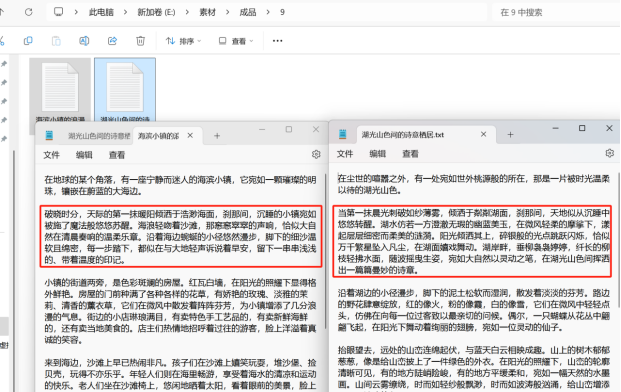Open 查看 menu in right Notepad
This screenshot has width=621, height=392.
410,154
